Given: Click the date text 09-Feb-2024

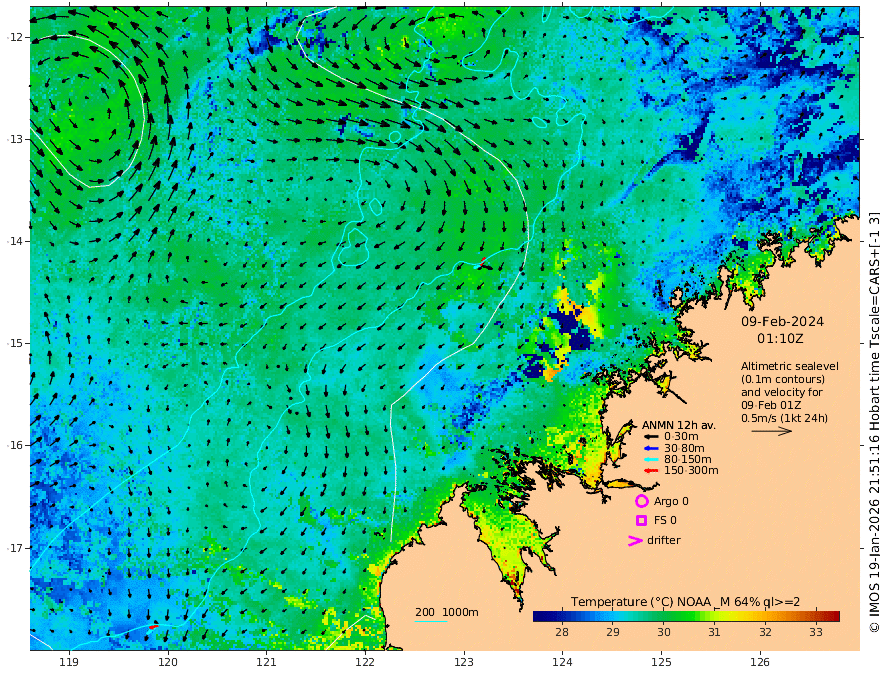Looking at the screenshot, I should [x=782, y=321].
